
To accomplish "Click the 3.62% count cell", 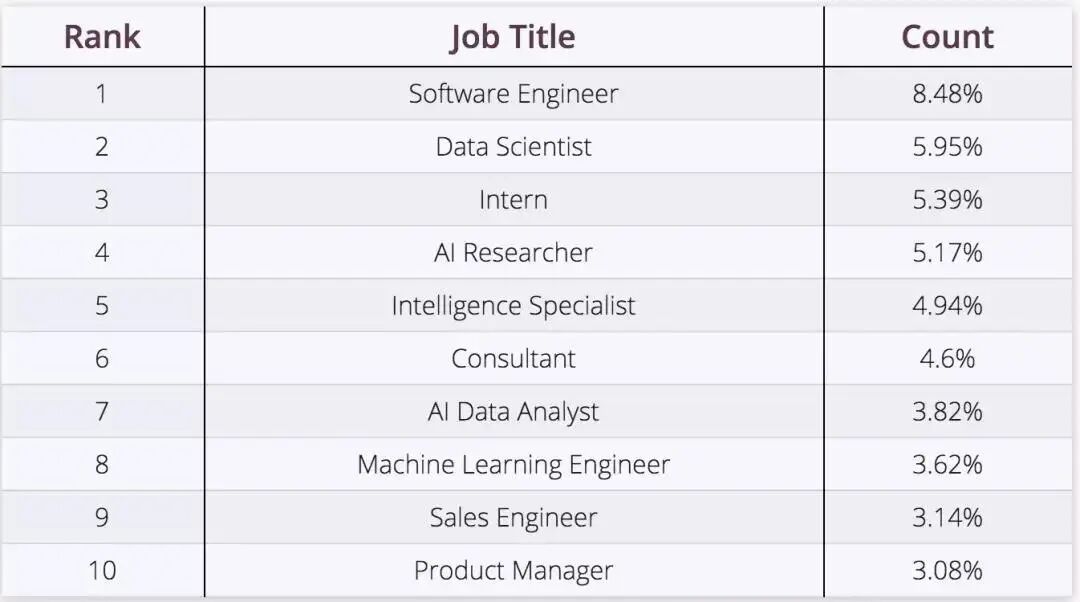I will pos(947,465).
